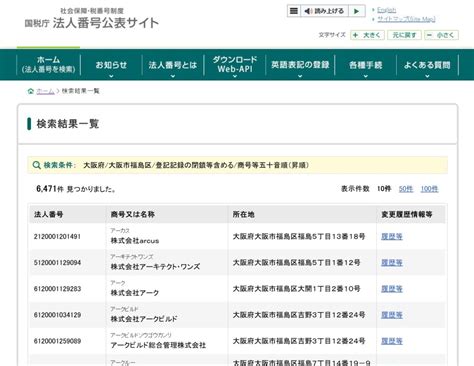This screenshot has height=366, width=474.
Task: Select corporate number 6120001259089
Action: [57, 341]
